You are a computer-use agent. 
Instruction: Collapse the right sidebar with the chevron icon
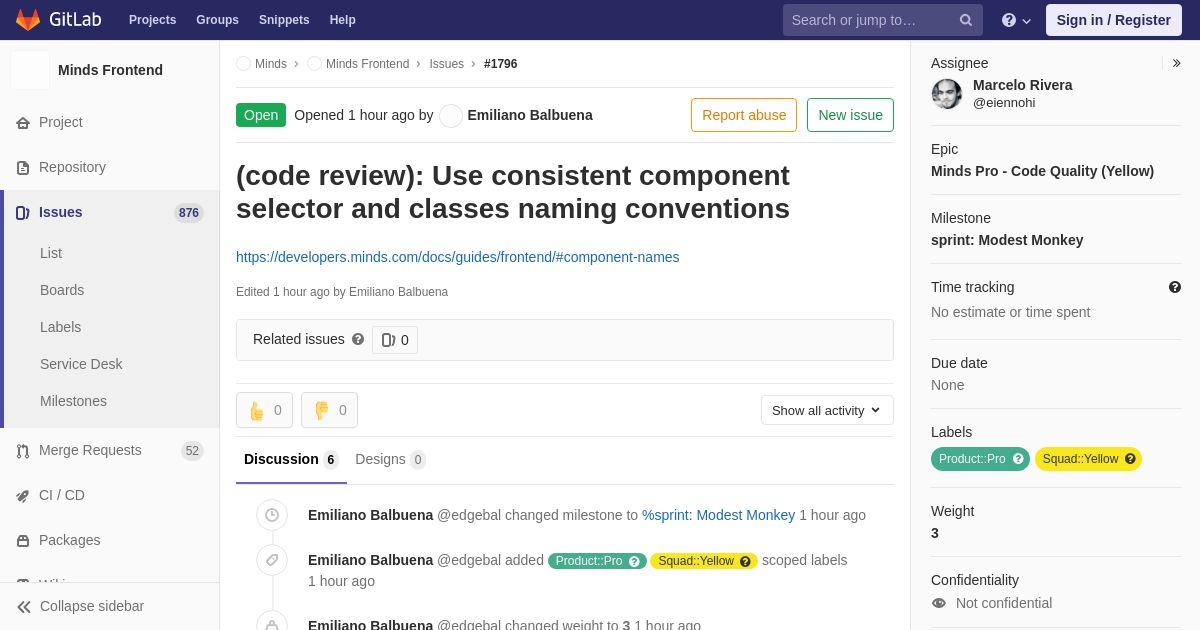(1176, 63)
